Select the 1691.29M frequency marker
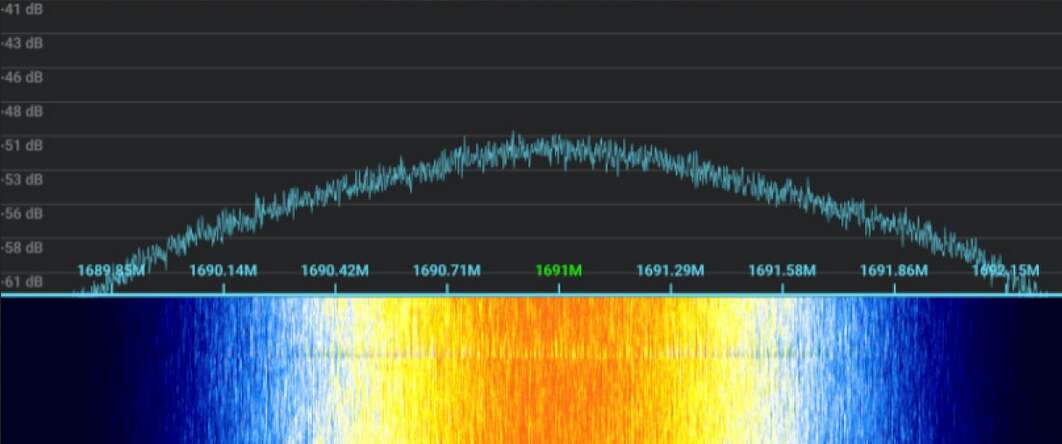 (x=670, y=271)
